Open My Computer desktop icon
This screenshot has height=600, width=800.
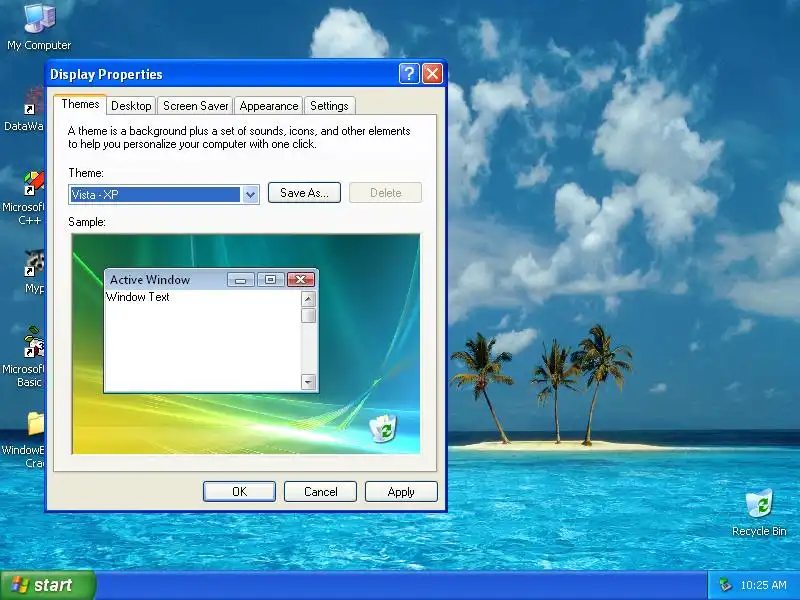pyautogui.click(x=39, y=27)
